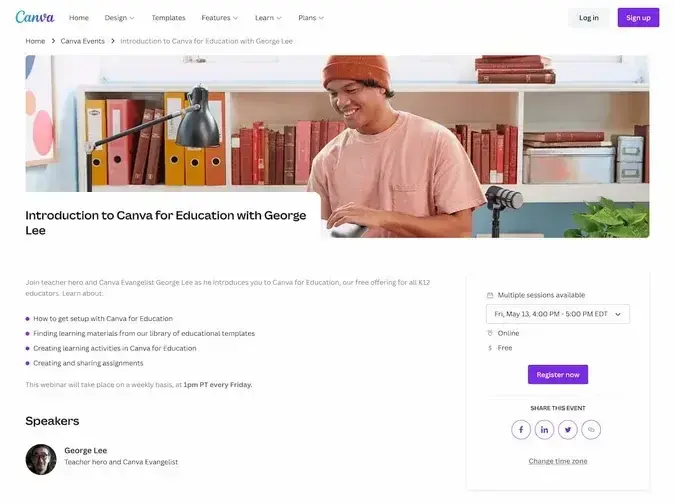675x504 pixels.
Task: Share event on LinkedIn icon
Action: (x=544, y=430)
